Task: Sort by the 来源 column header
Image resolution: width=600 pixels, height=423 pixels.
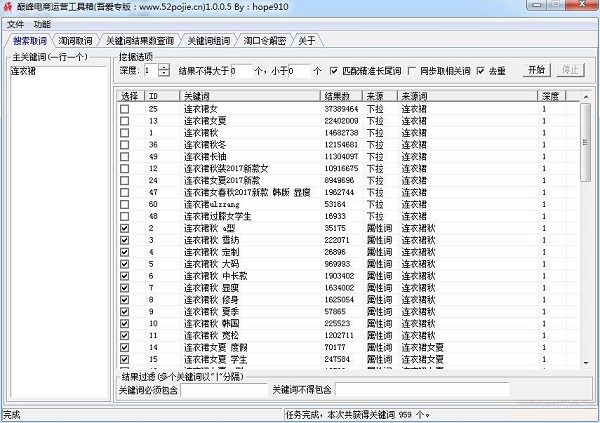Action: click(x=380, y=96)
